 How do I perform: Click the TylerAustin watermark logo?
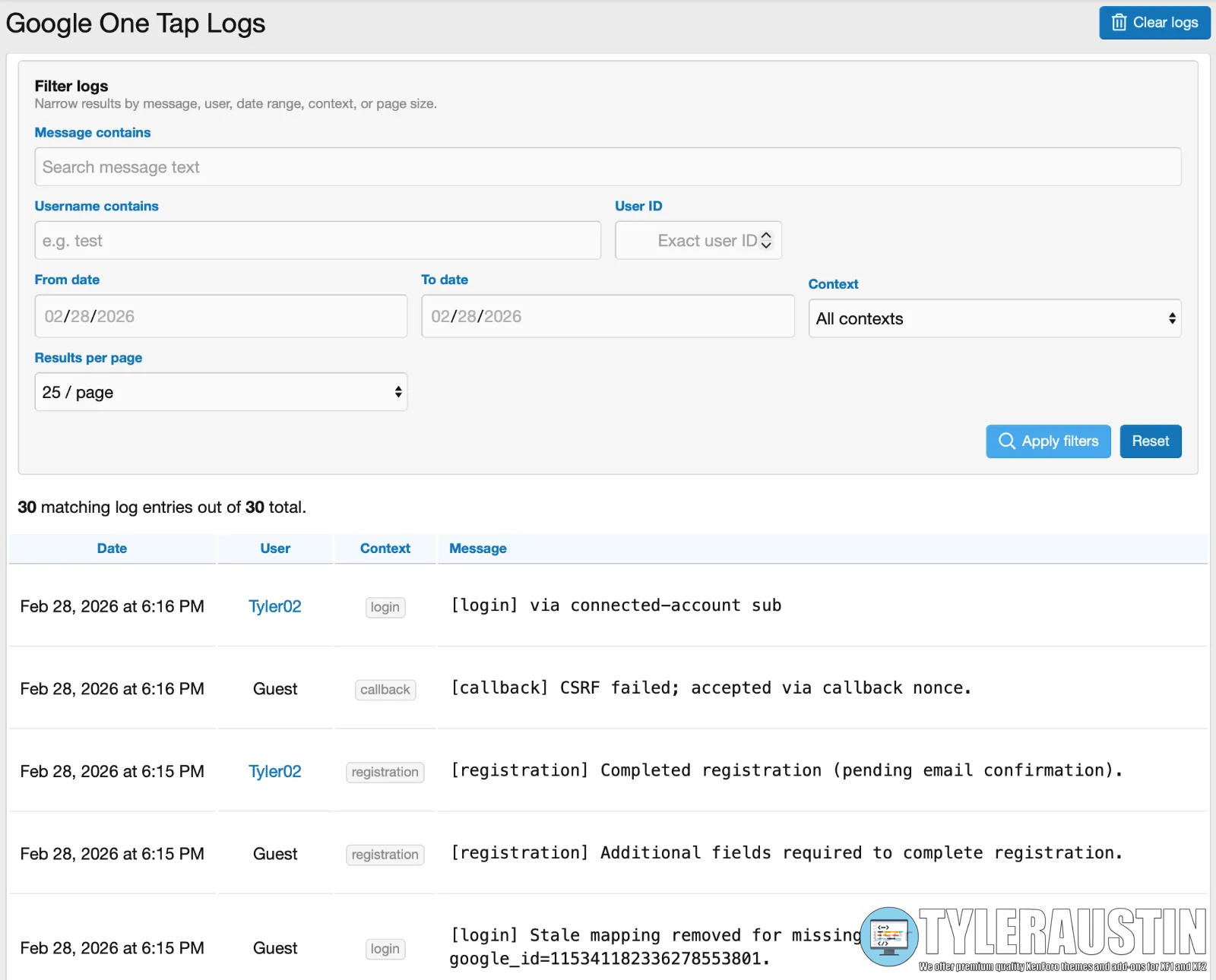1034,937
